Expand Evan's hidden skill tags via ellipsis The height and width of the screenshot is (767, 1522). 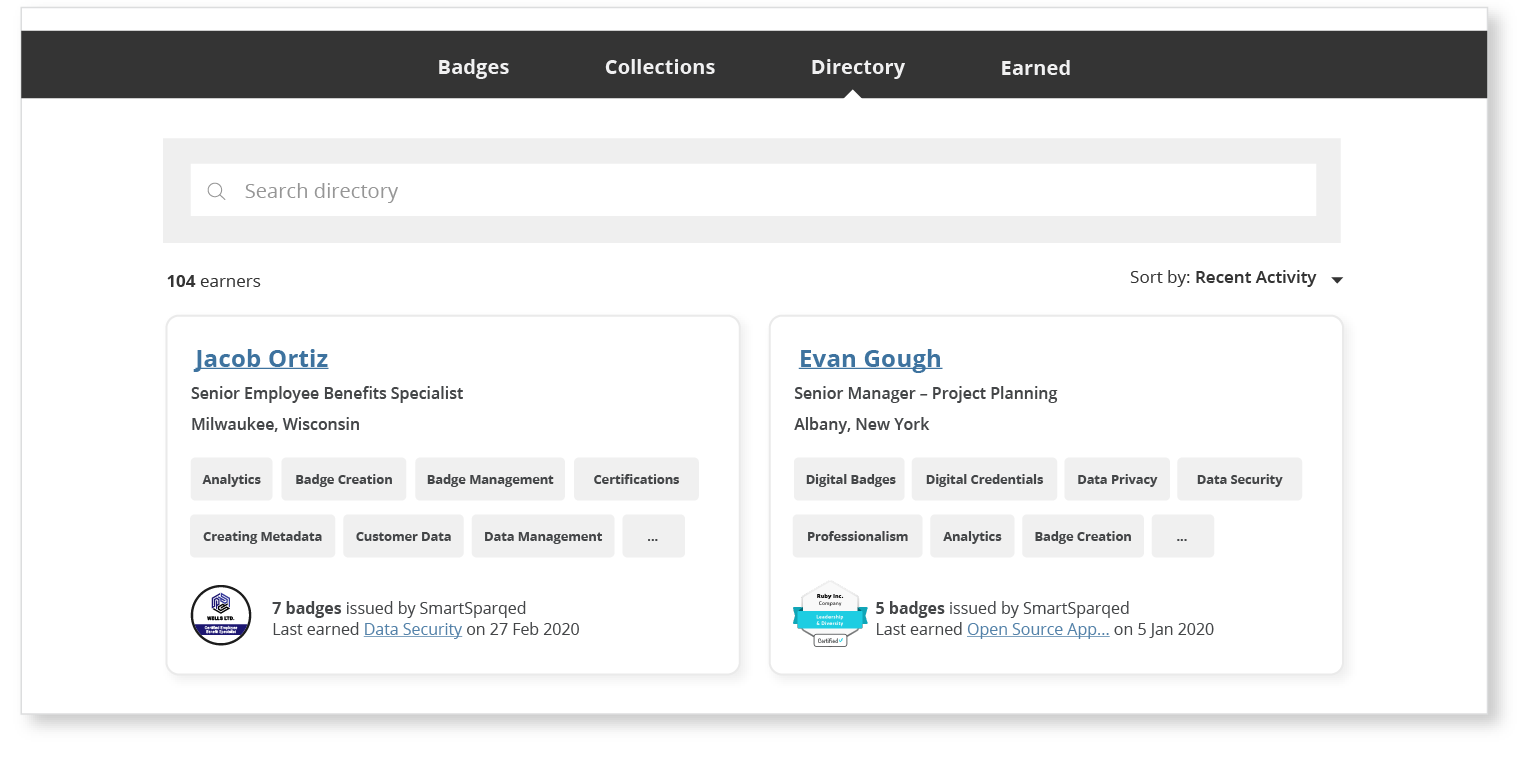(1182, 535)
